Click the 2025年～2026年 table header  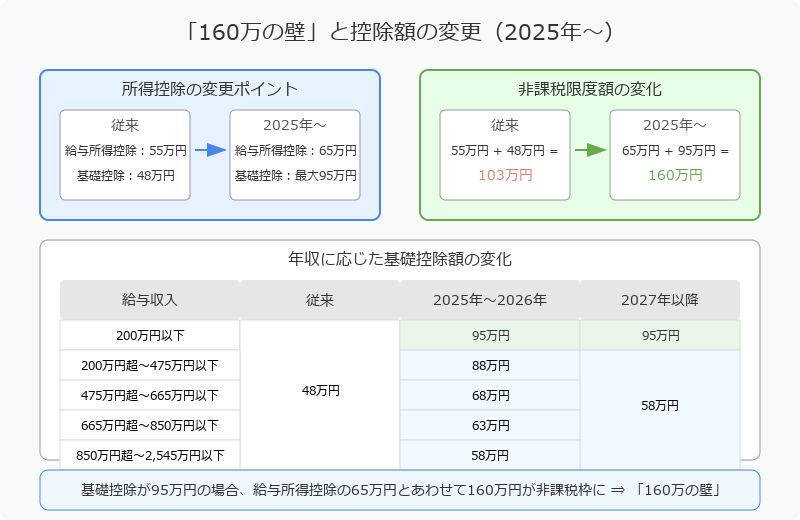490,300
